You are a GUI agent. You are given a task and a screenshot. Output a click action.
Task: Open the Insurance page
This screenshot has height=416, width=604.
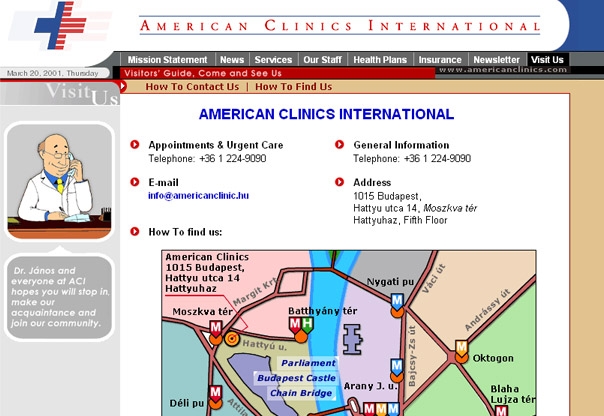(x=440, y=60)
